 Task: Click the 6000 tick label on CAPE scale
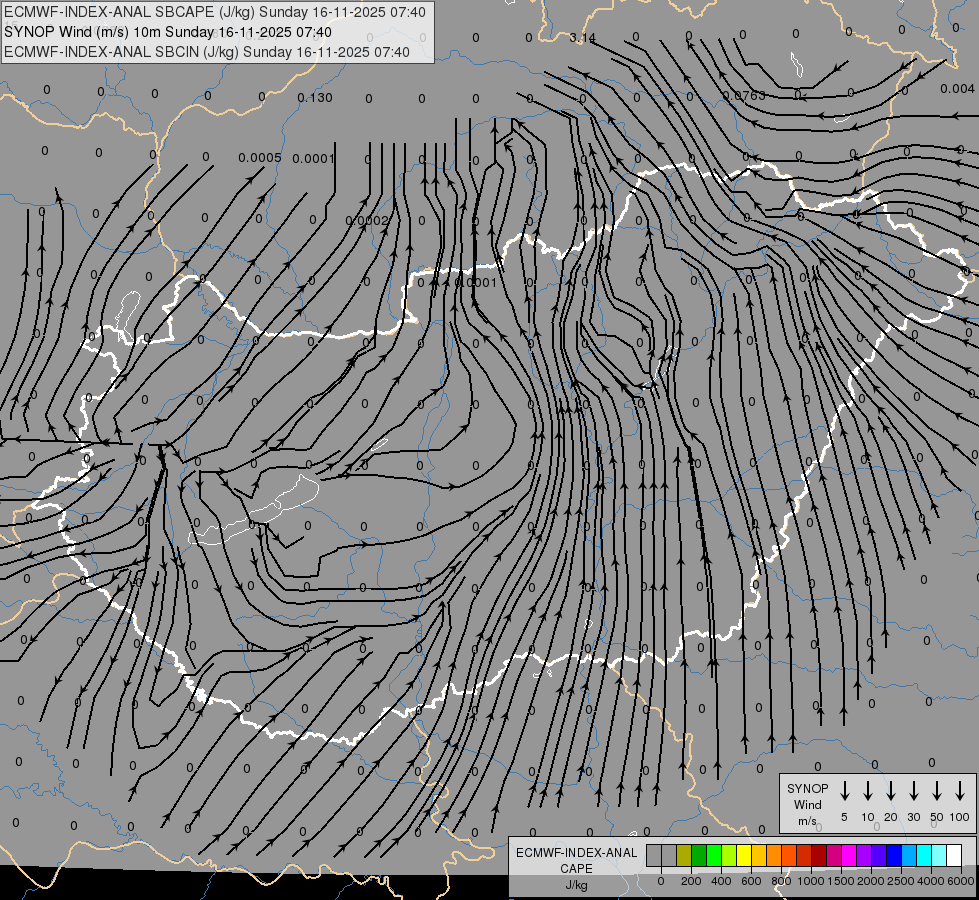pyautogui.click(x=961, y=881)
